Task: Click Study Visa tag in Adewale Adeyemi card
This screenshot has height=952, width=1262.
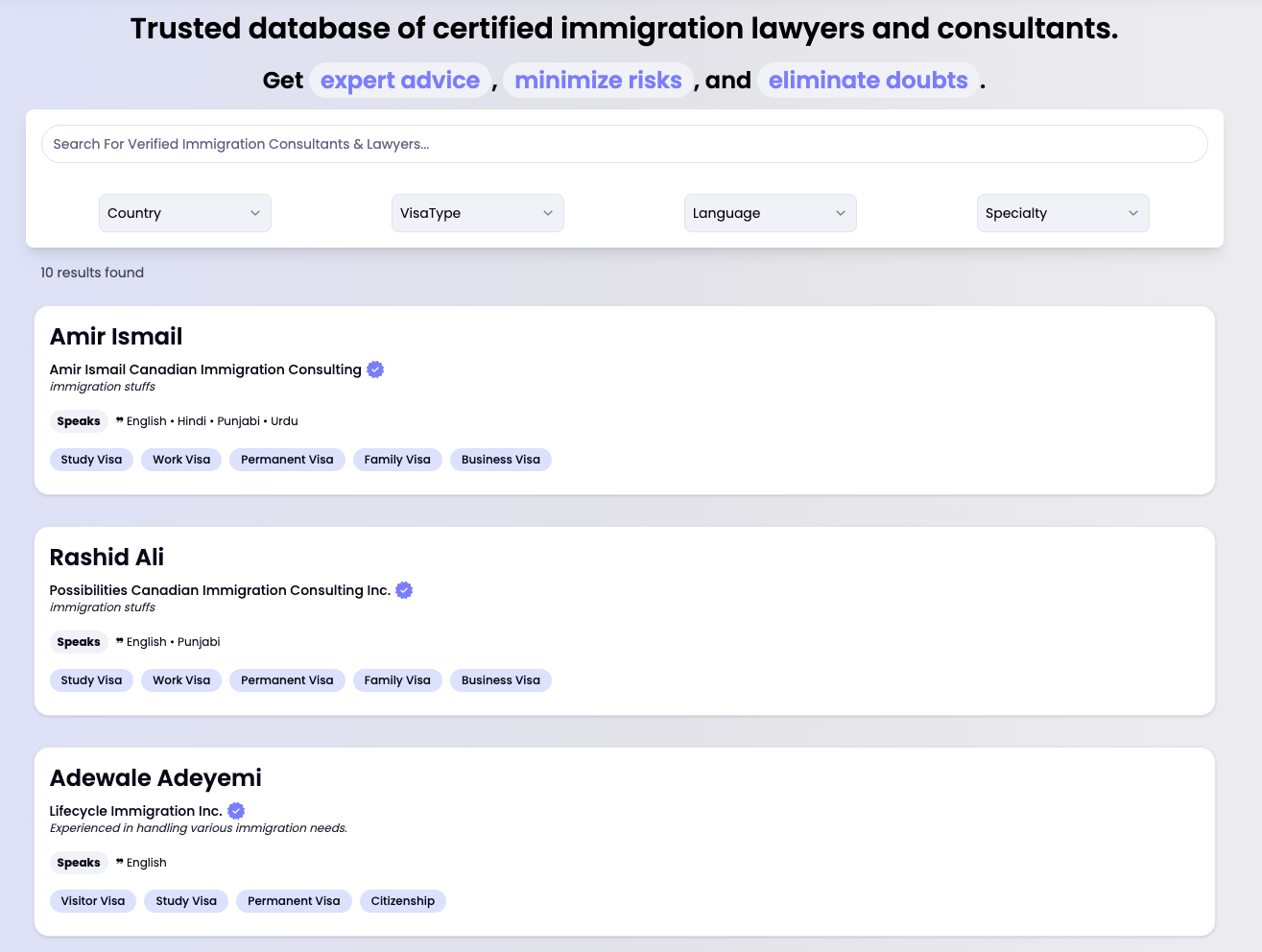Action: pyautogui.click(x=186, y=901)
